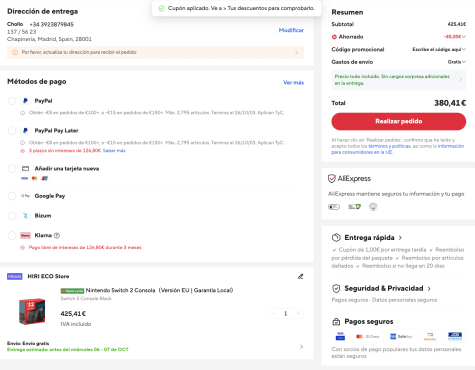Screen dimensions: 475x370
Task: Decrease product quantity with minus button
Action: 273,313
